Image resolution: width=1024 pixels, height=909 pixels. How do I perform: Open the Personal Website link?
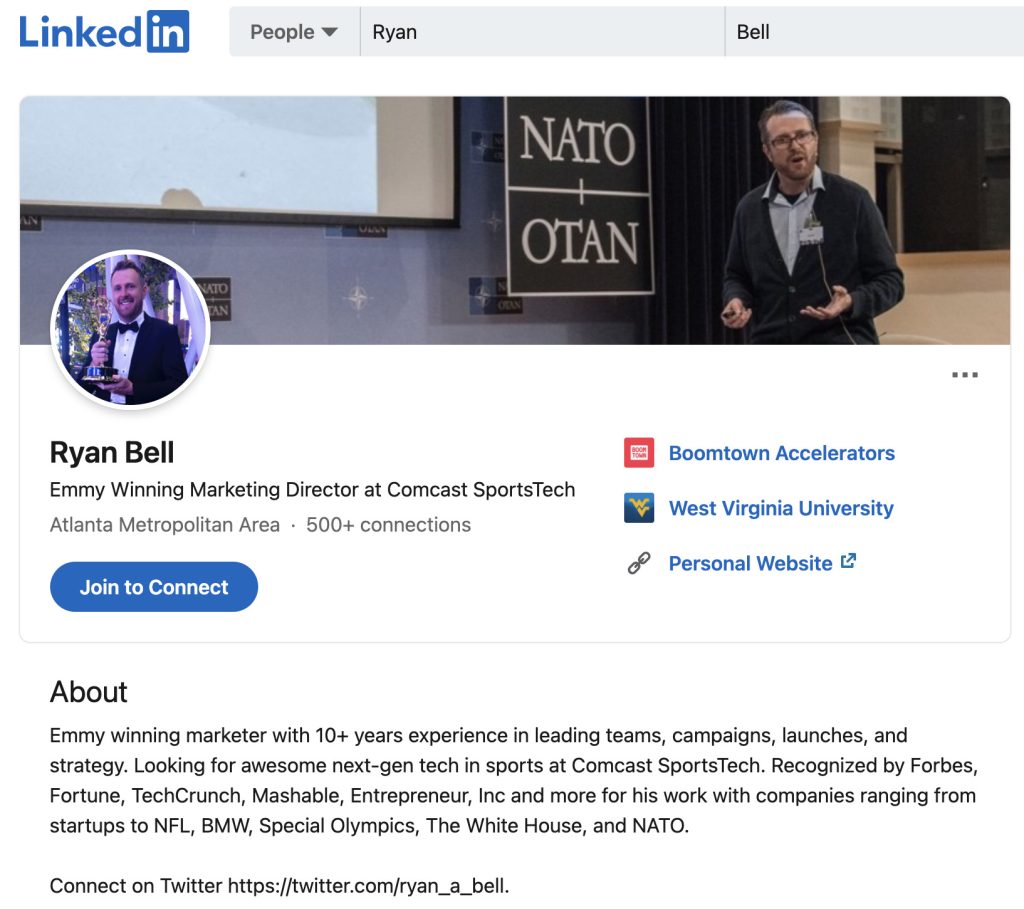750,563
